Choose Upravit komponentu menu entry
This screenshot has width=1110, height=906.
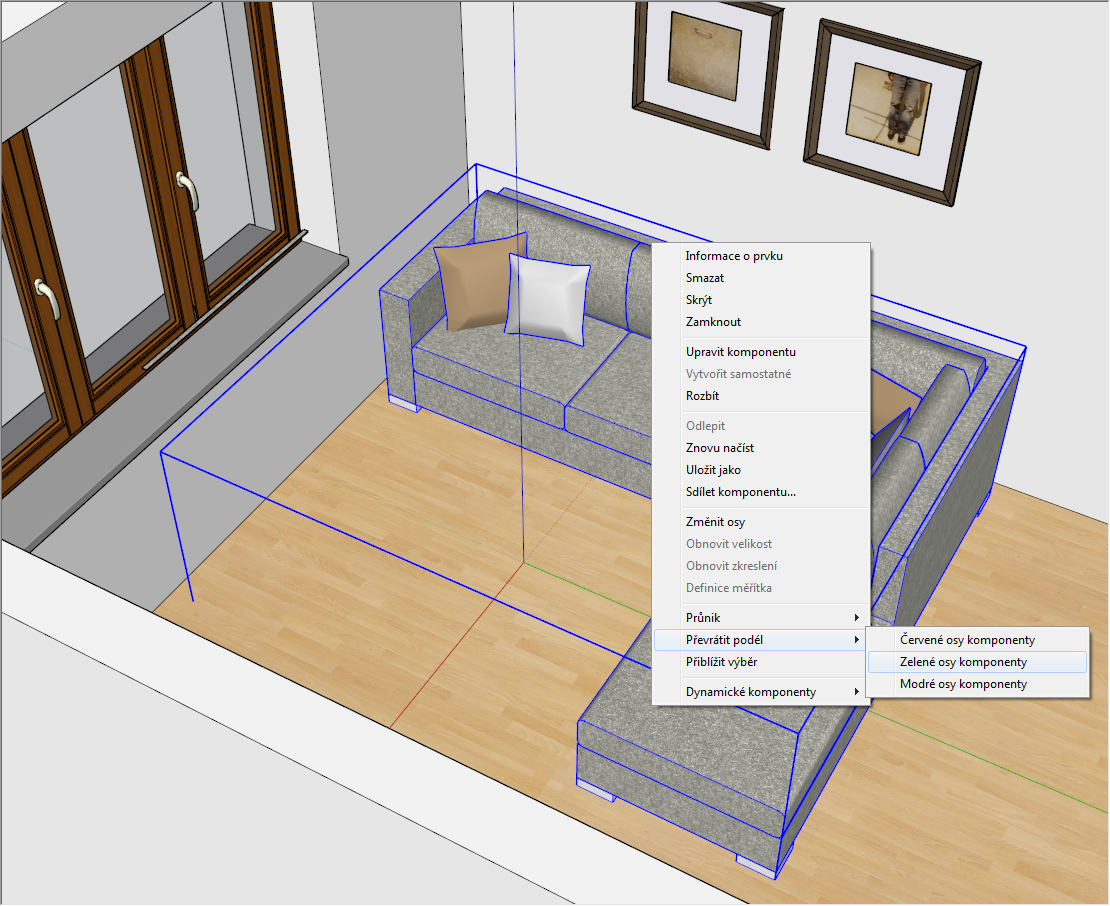tap(740, 352)
